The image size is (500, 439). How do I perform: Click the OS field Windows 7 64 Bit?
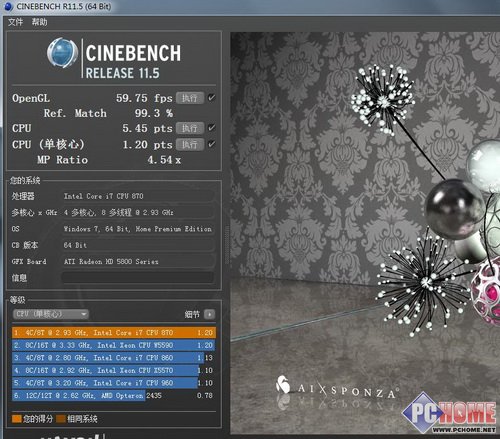(138, 229)
